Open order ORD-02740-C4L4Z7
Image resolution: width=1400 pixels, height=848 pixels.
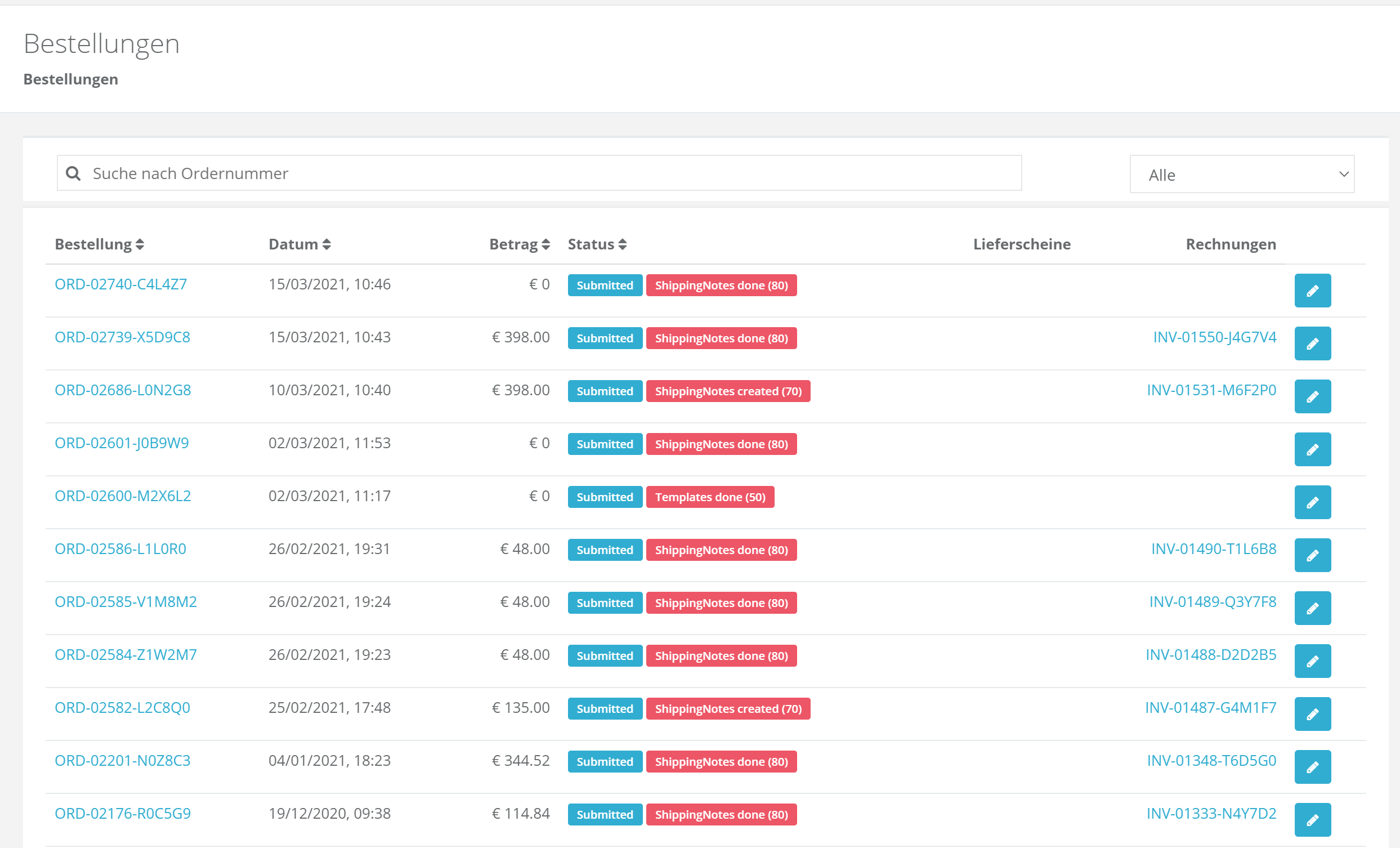[x=120, y=284]
